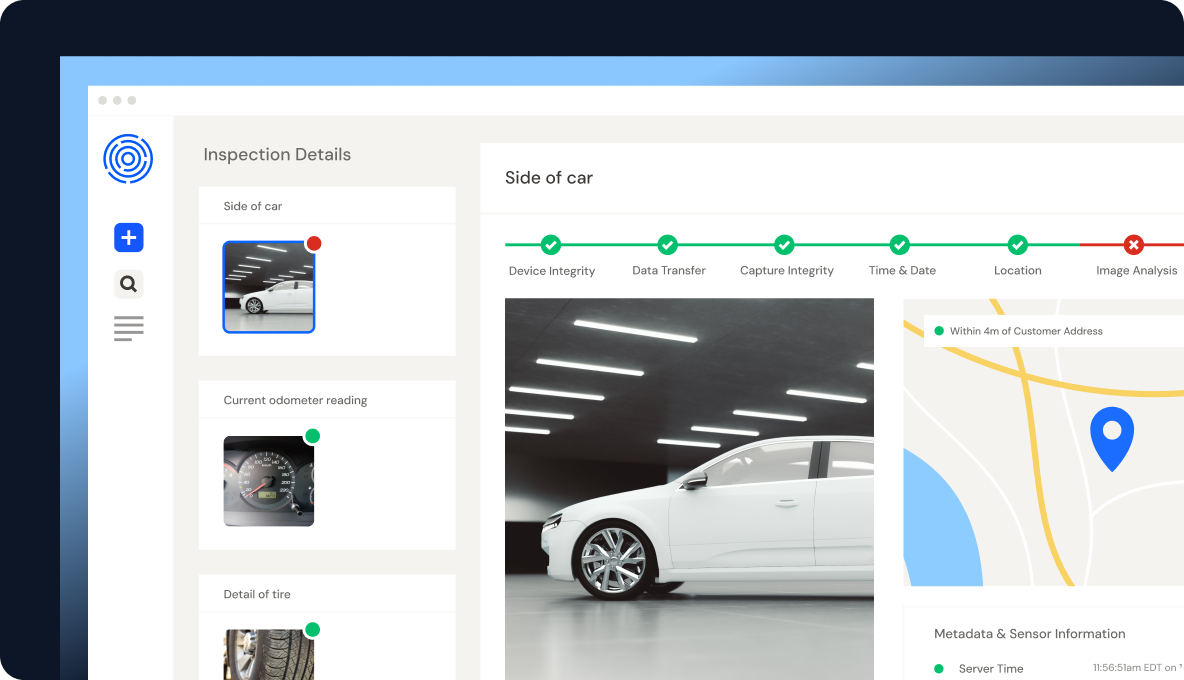
Task: Click the Capture Integrity step label
Action: coord(787,271)
